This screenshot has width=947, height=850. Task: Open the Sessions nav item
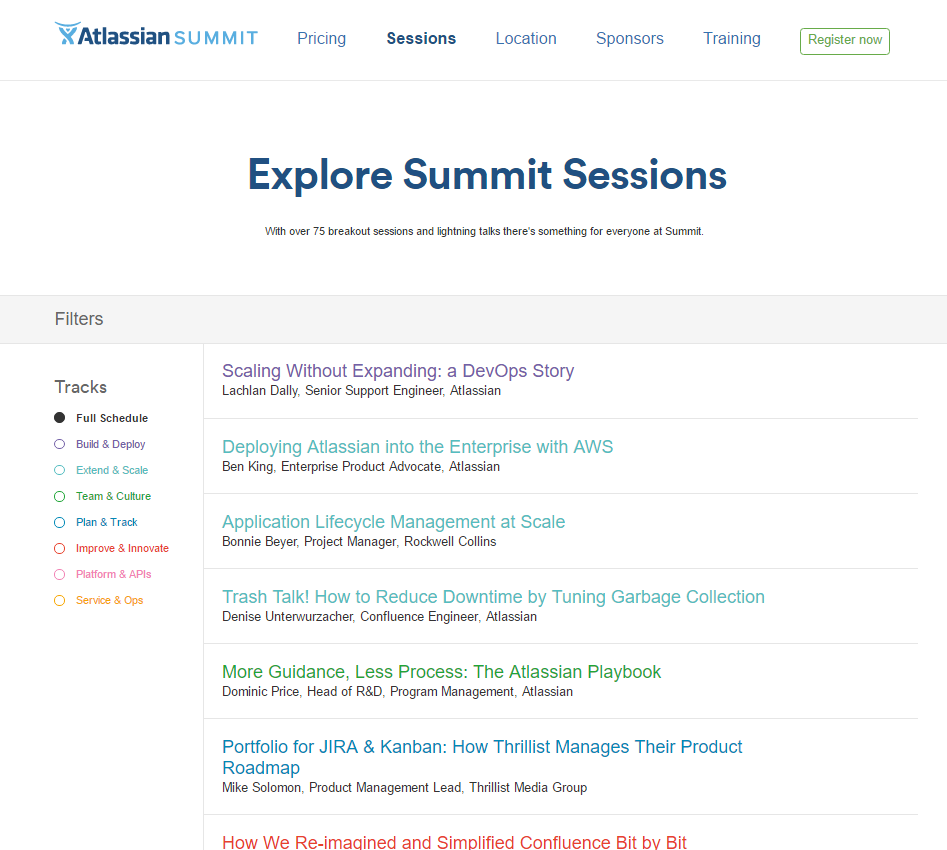(421, 39)
